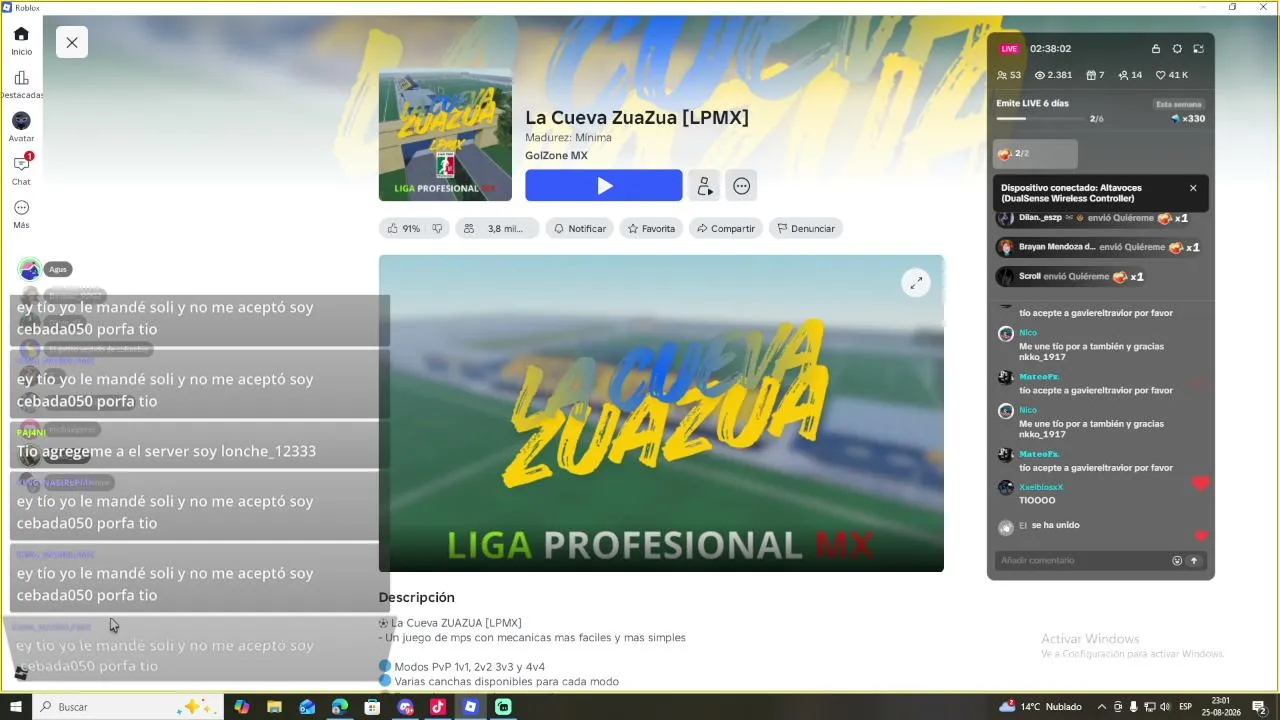Open the weather widget showing 14°C Nublado

(1040, 707)
